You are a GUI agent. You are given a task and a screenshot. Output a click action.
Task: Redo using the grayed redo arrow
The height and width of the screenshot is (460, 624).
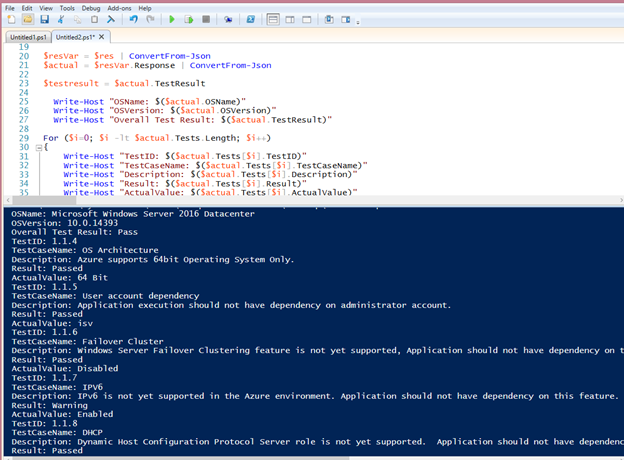pyautogui.click(x=150, y=19)
